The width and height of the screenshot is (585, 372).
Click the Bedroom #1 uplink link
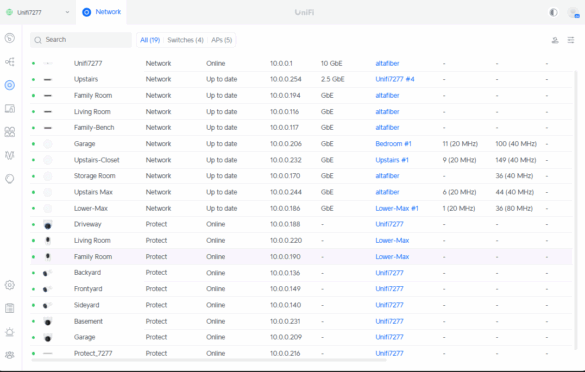coord(393,144)
